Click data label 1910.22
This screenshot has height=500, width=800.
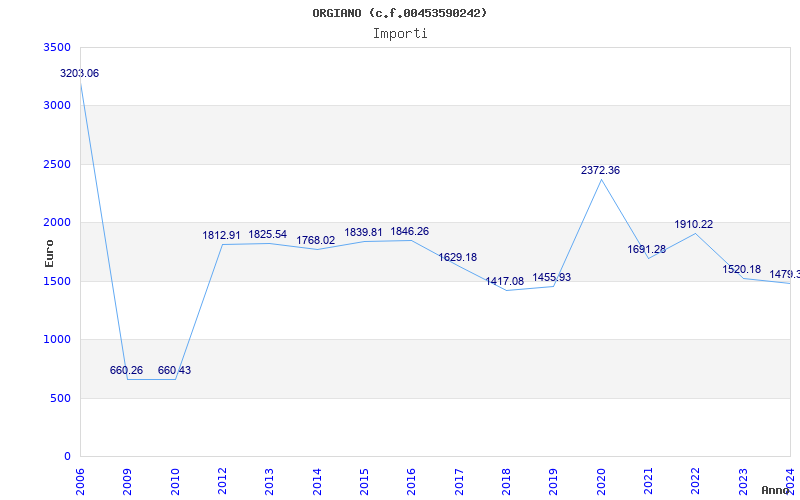(694, 224)
